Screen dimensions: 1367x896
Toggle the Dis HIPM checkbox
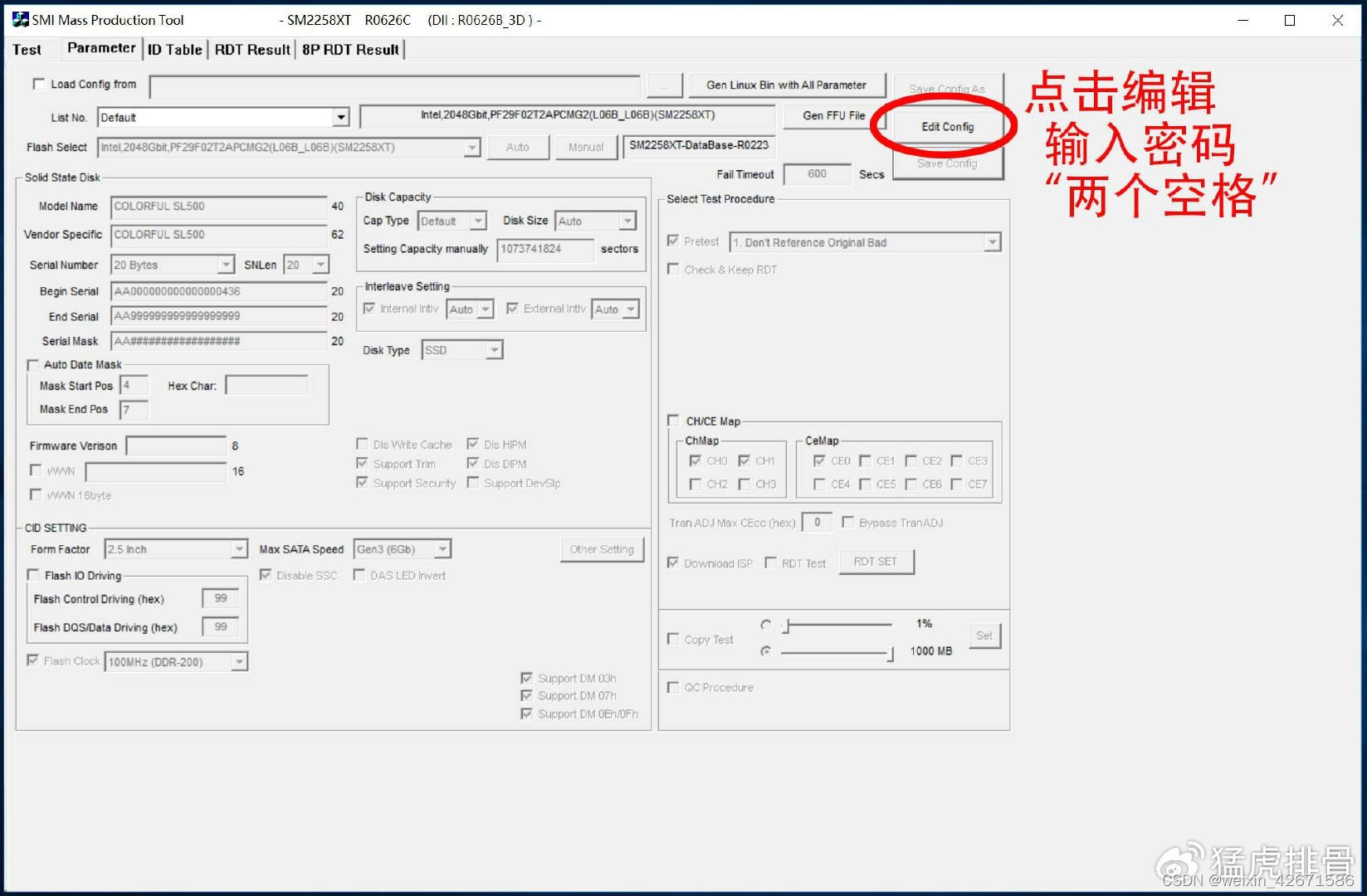click(x=472, y=444)
